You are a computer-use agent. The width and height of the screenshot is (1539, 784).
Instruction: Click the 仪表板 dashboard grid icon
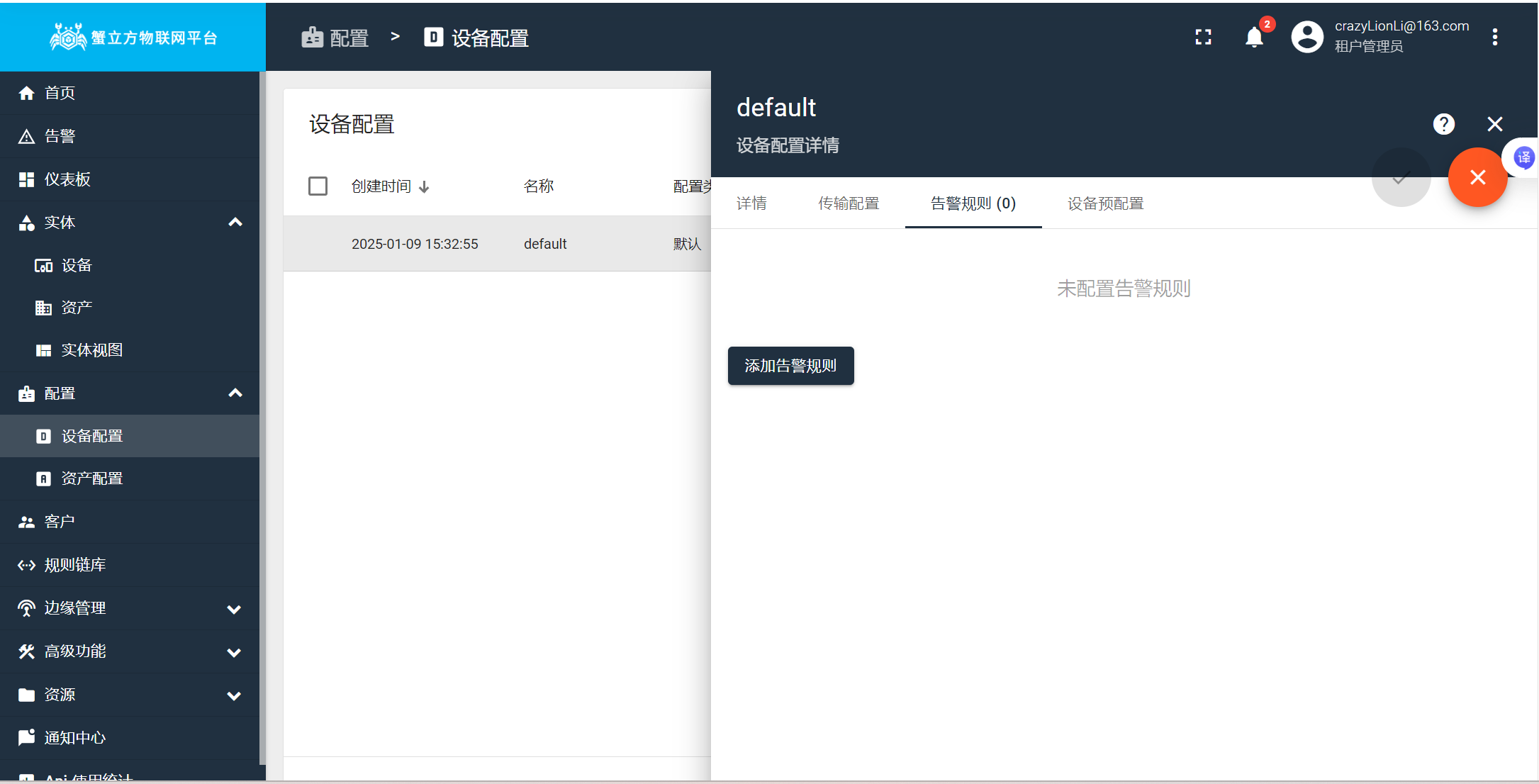point(27,179)
